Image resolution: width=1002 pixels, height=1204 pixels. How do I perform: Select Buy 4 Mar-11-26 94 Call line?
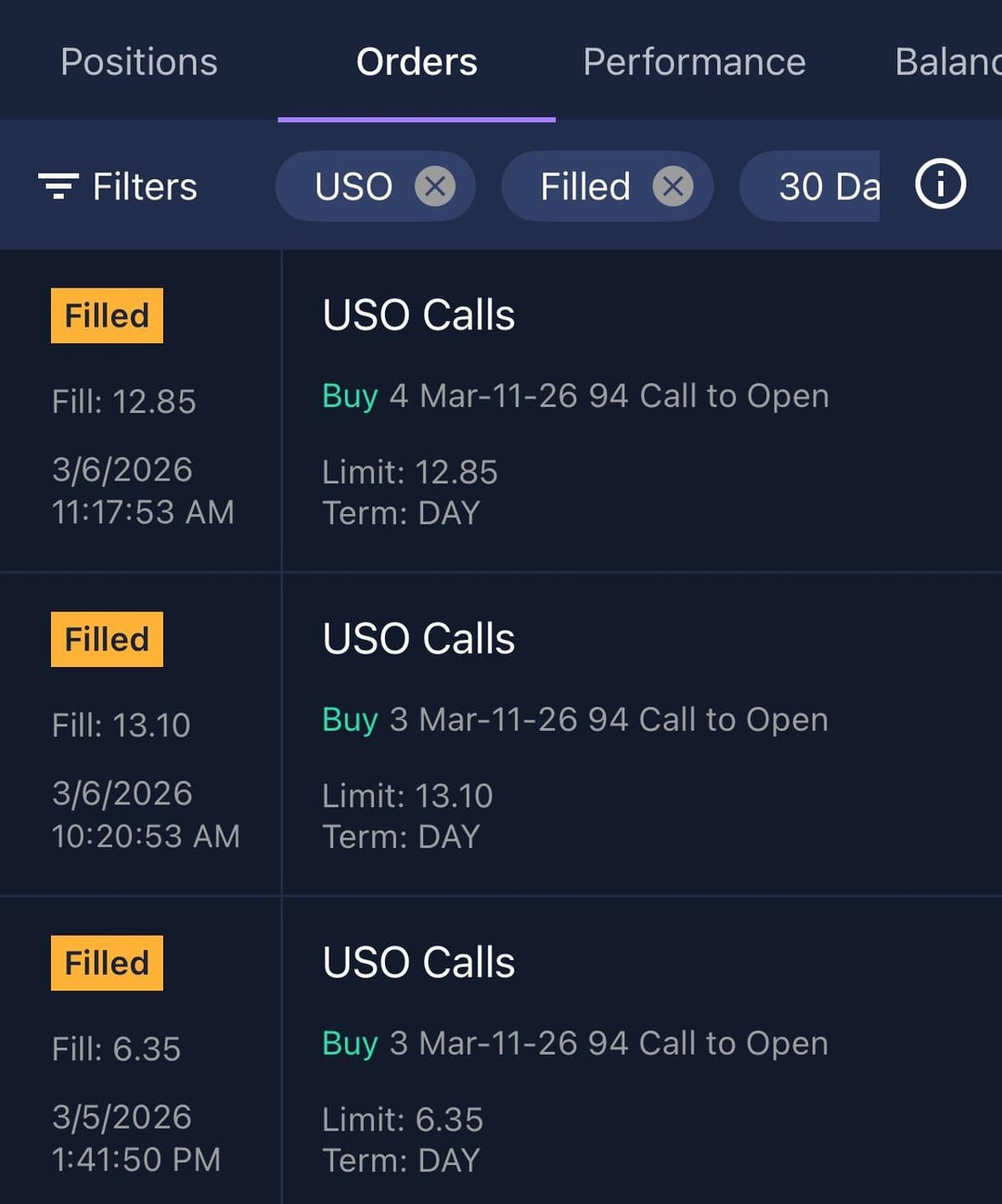(x=575, y=396)
